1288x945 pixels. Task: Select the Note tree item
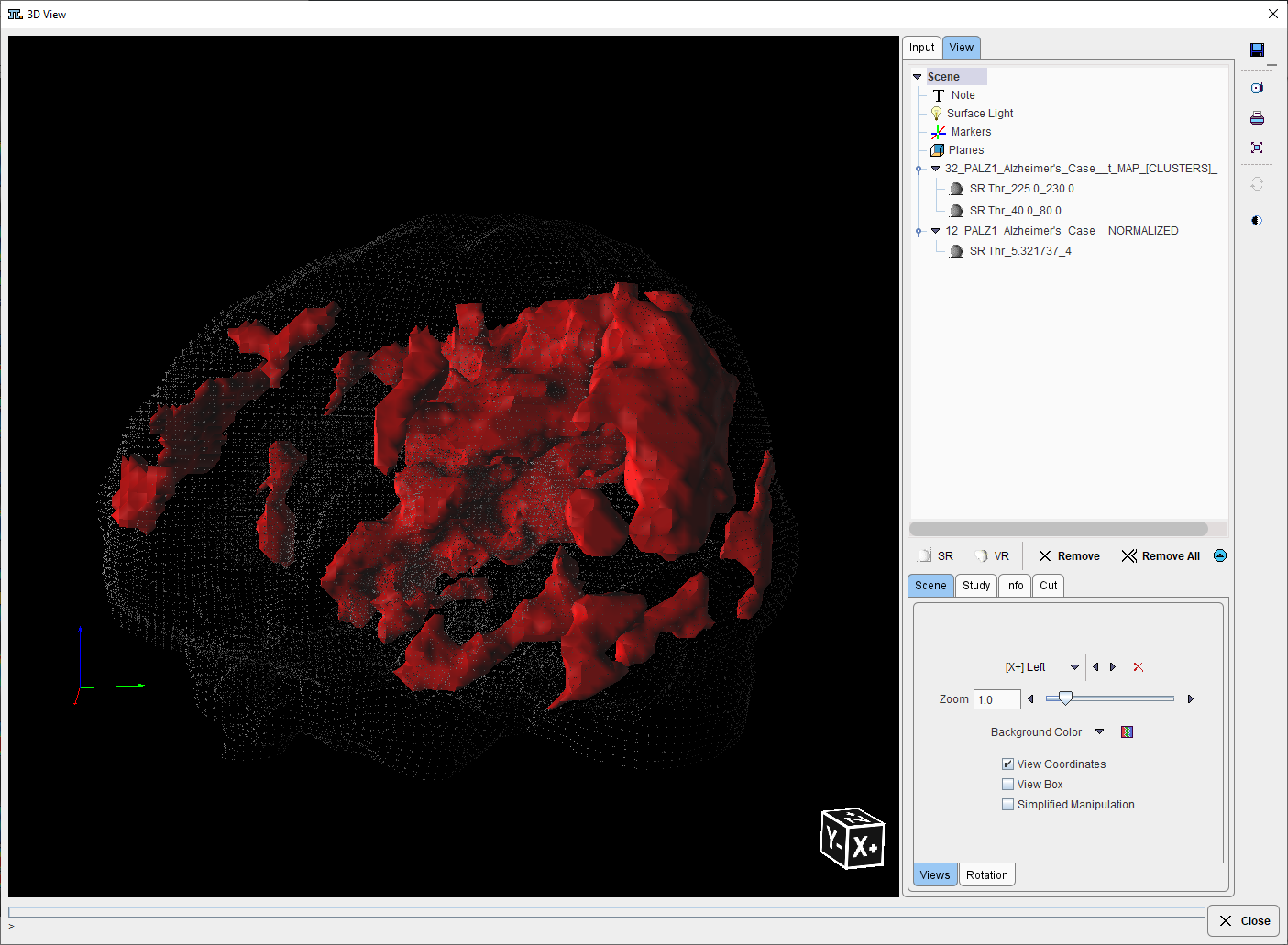(963, 95)
